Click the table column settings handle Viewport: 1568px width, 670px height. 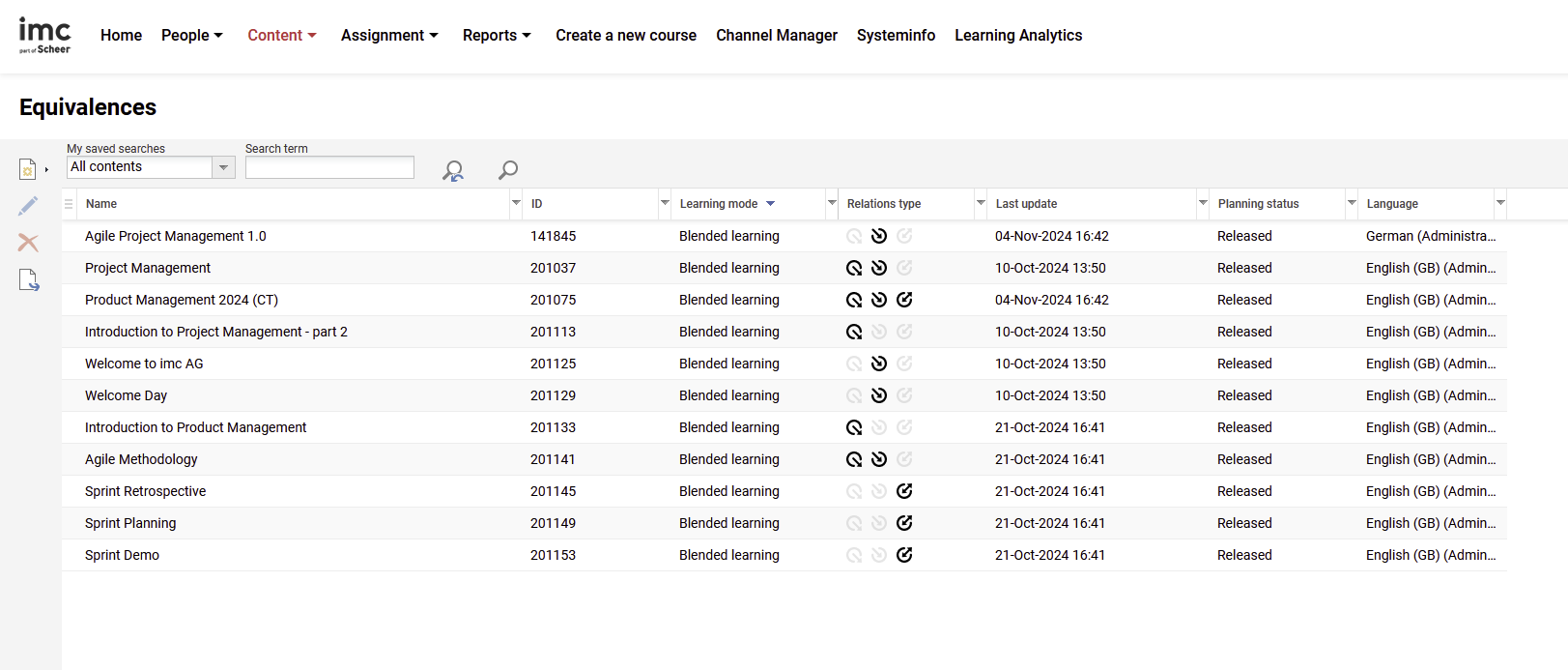69,204
